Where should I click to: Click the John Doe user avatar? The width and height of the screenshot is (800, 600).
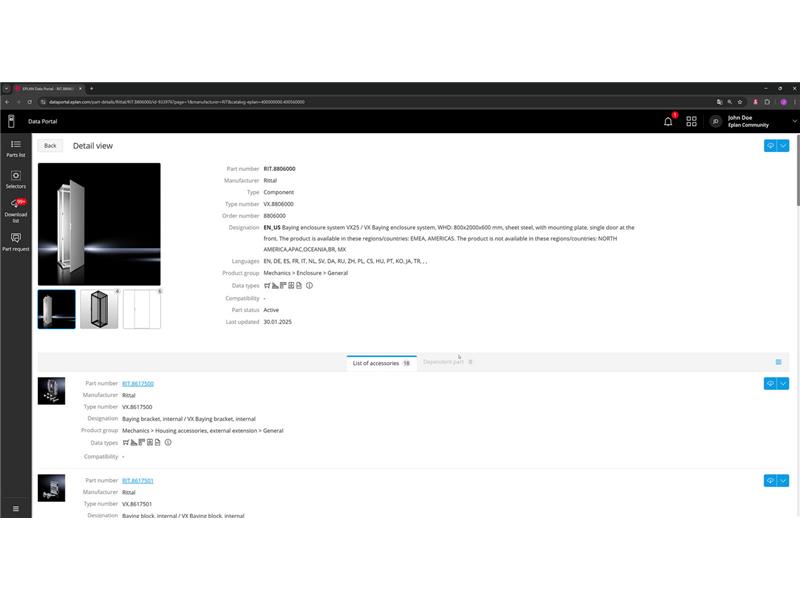coord(716,121)
